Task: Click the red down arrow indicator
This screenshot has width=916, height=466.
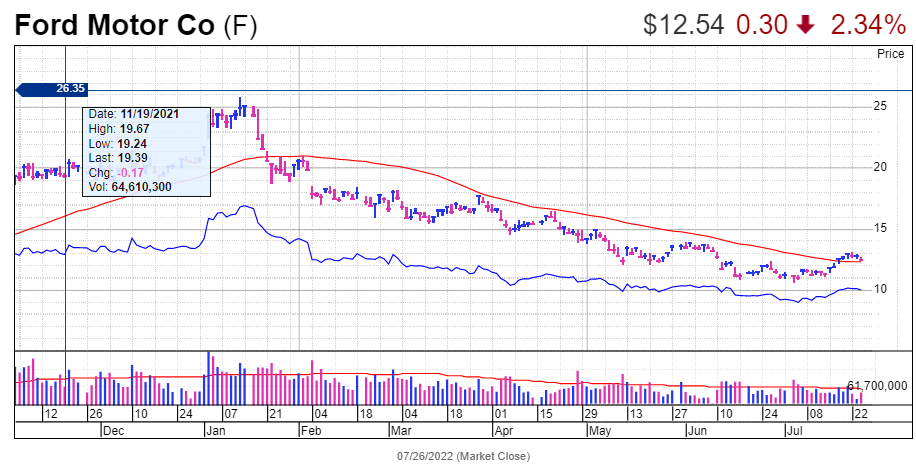Action: (804, 25)
